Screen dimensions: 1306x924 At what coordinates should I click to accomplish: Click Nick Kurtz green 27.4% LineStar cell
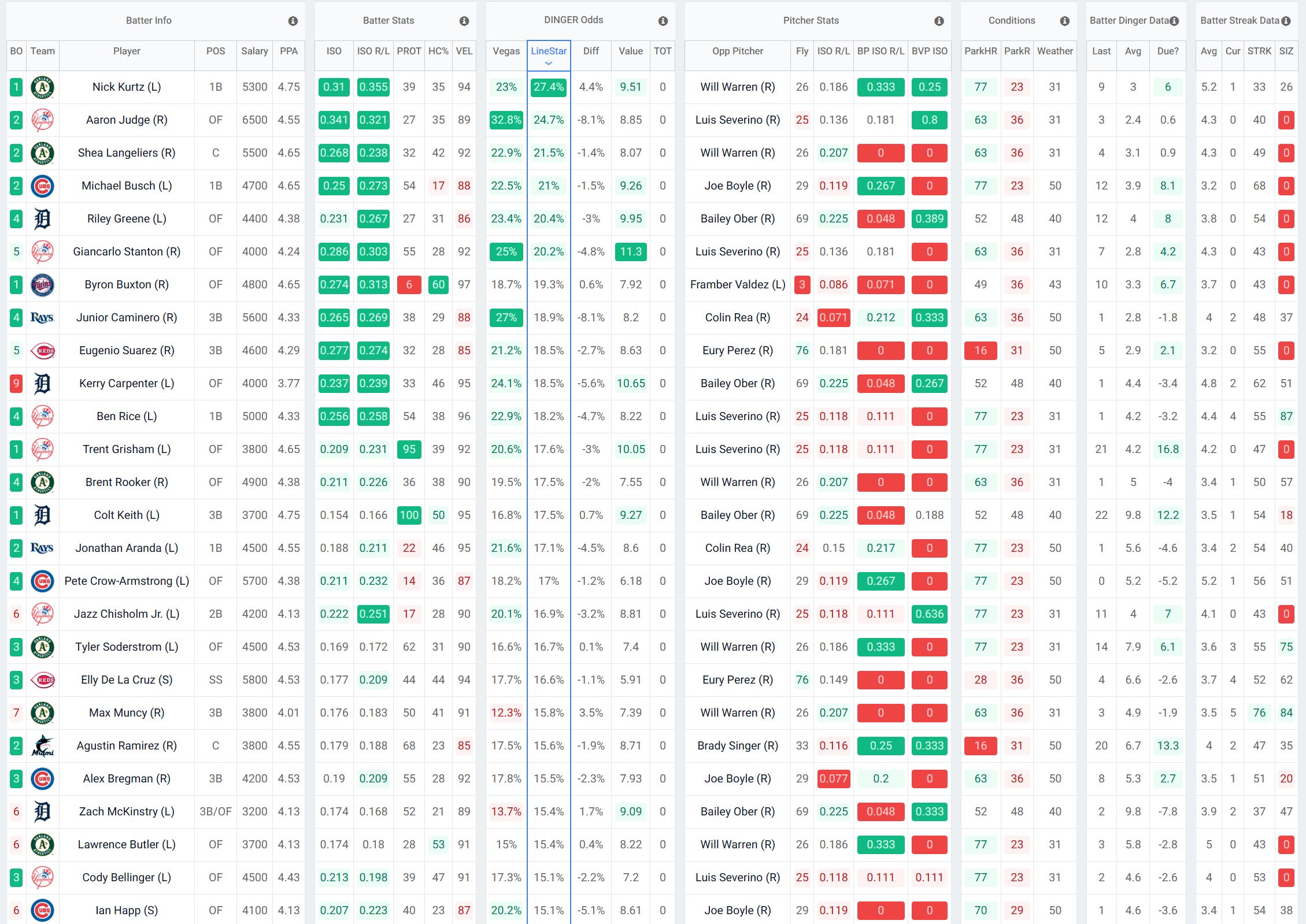pyautogui.click(x=549, y=87)
